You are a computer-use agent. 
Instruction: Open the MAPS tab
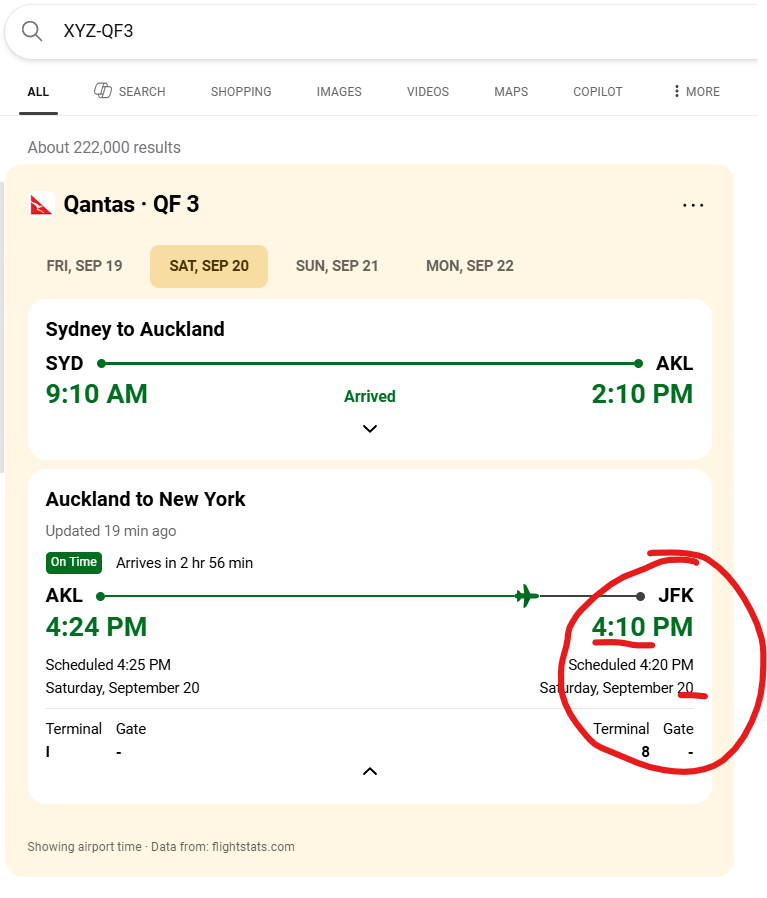click(x=511, y=92)
